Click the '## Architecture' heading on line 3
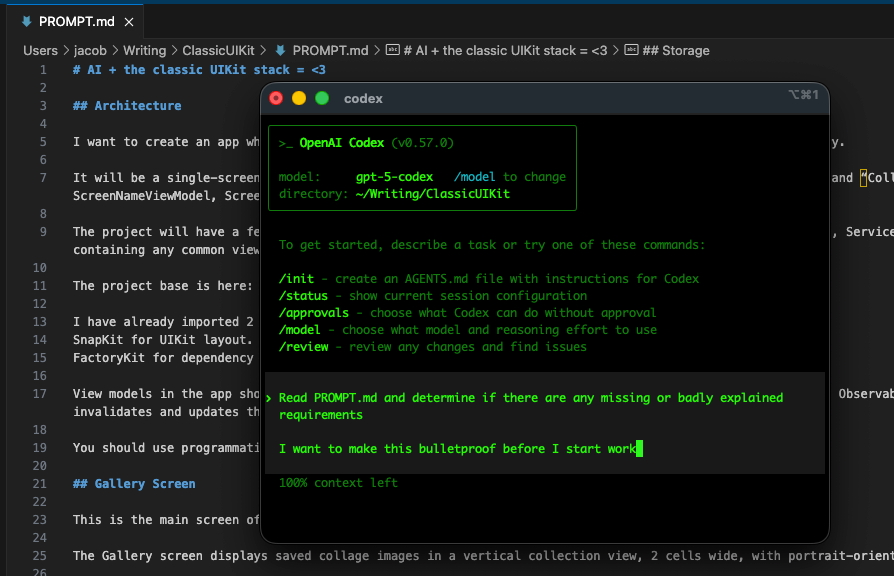This screenshot has height=576, width=894. click(127, 106)
